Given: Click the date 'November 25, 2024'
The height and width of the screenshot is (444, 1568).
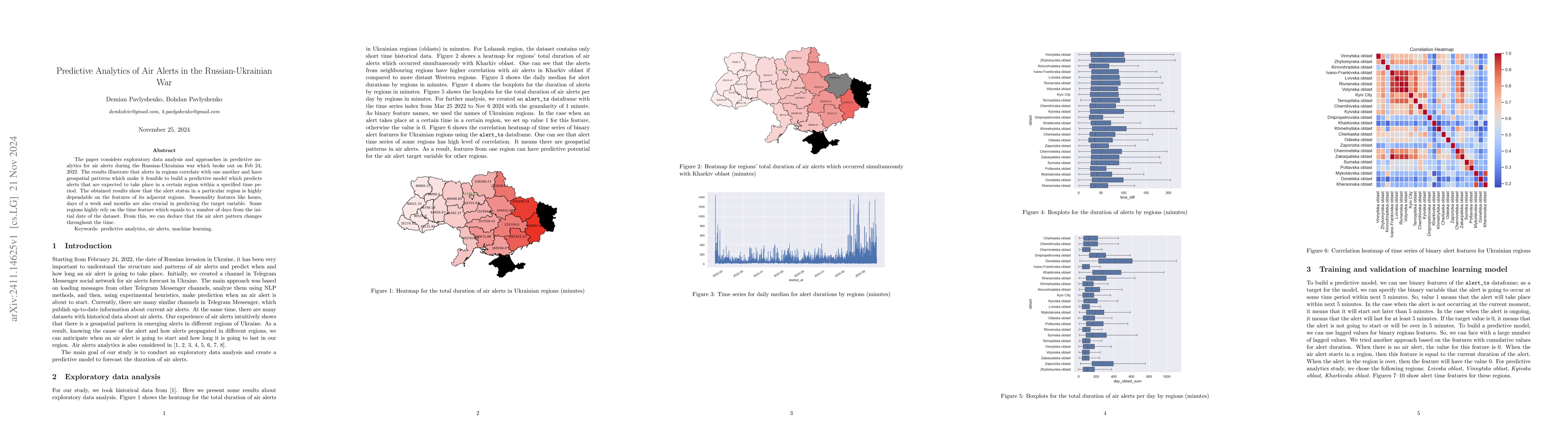Looking at the screenshot, I should click(164, 130).
